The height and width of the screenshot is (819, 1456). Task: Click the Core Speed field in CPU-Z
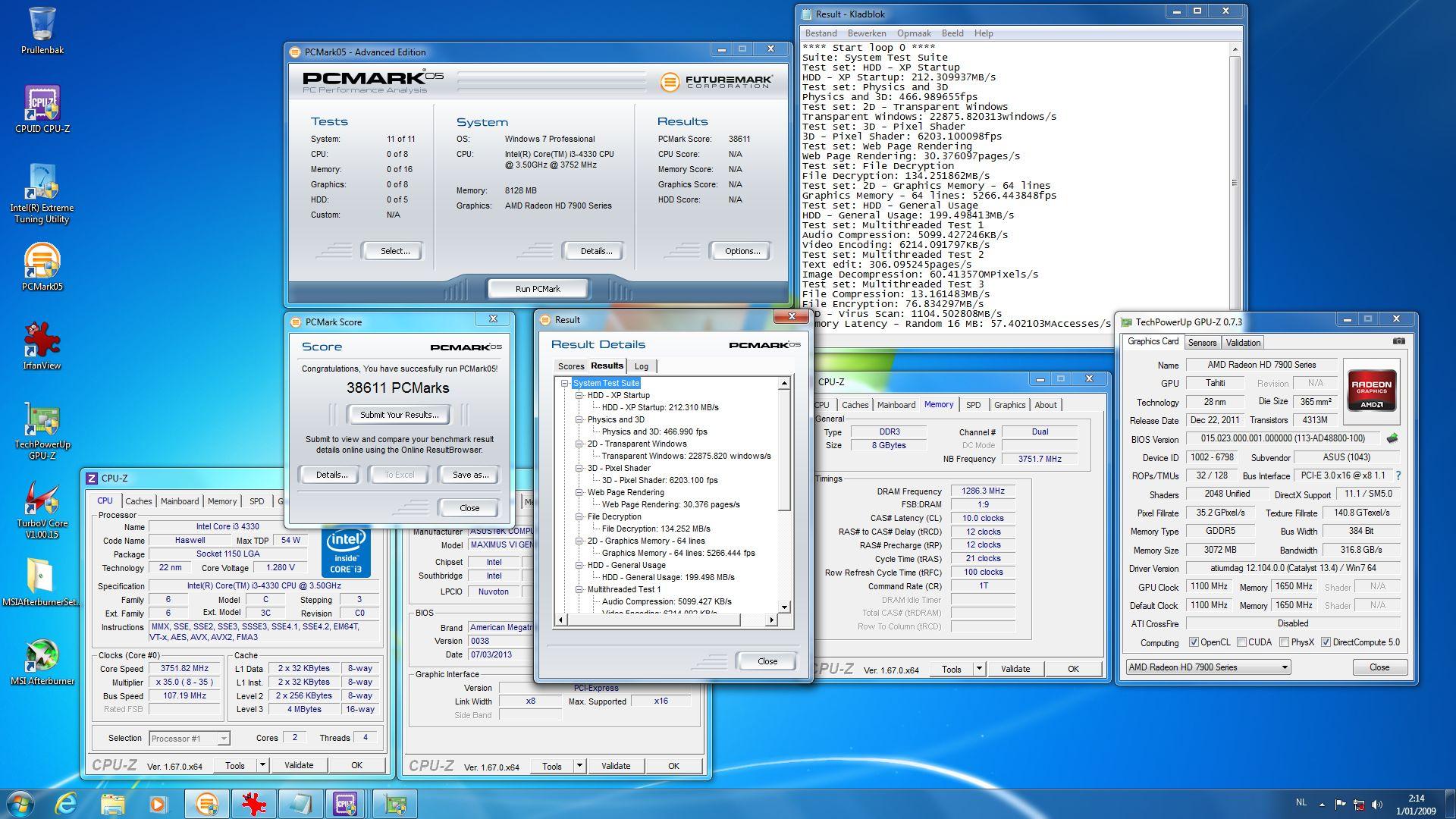point(184,669)
